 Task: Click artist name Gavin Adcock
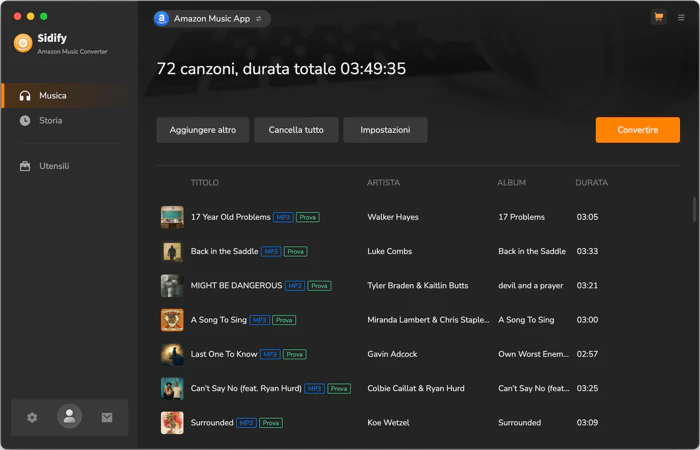point(392,354)
